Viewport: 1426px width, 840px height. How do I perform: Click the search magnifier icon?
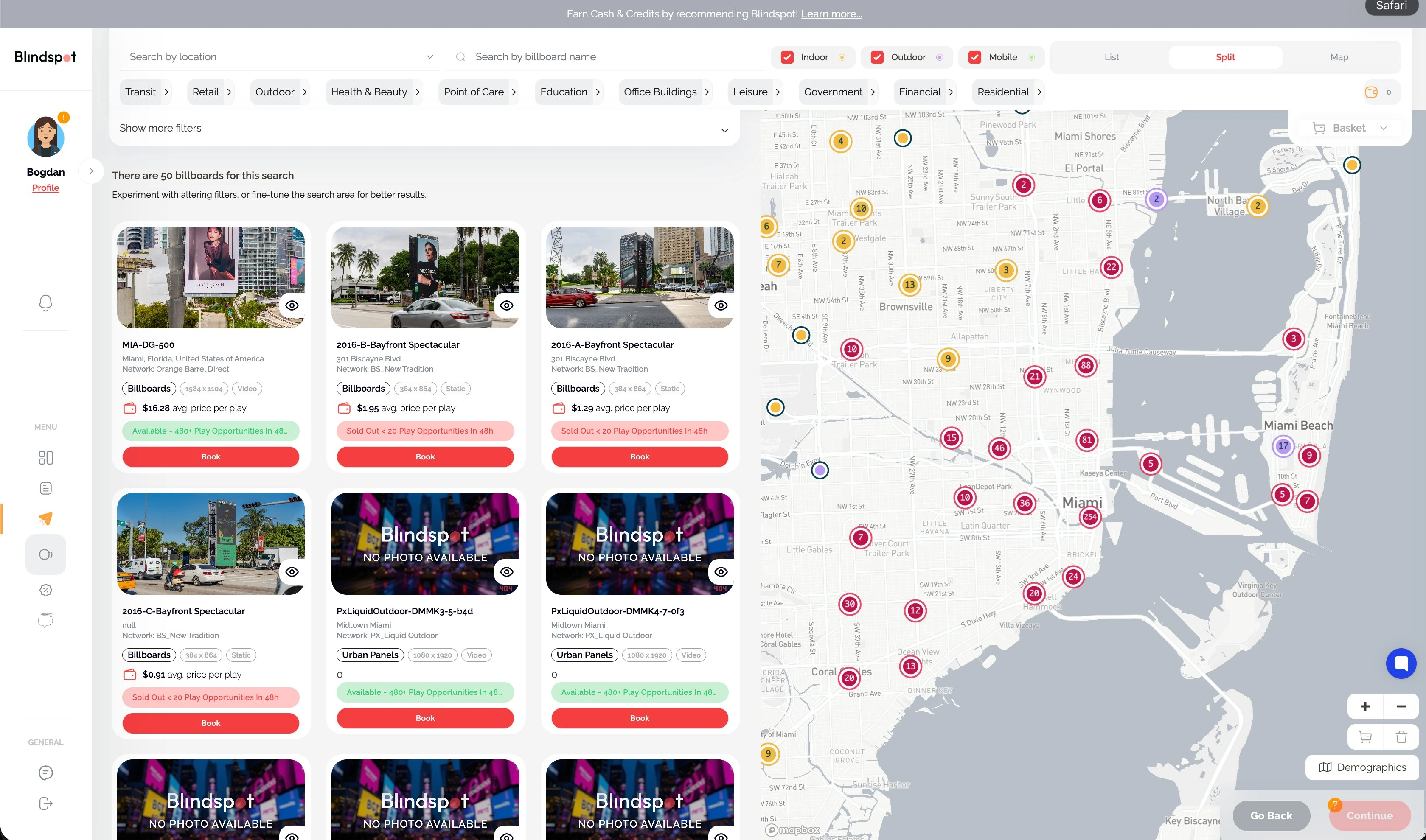point(460,56)
